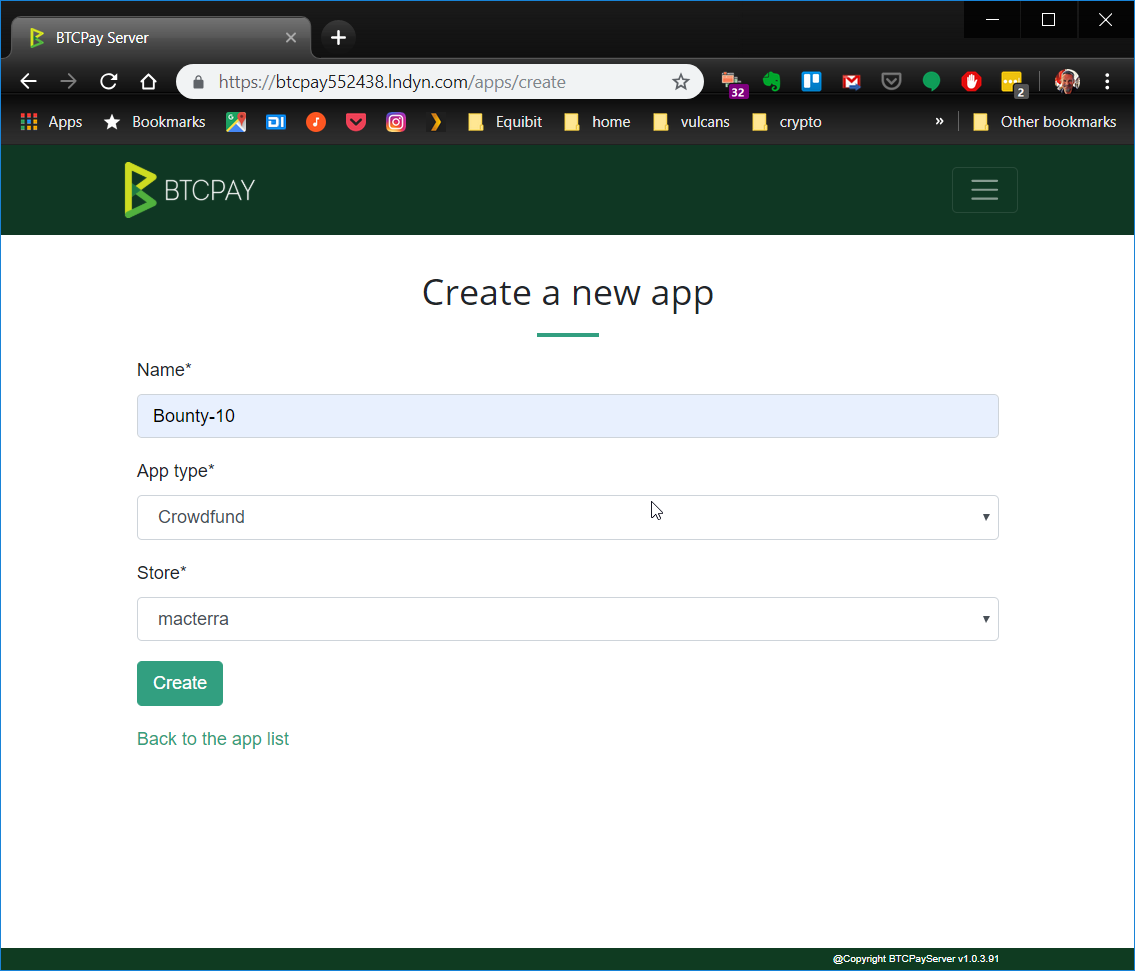The image size is (1135, 971).
Task: Open the BTCPay navigation hamburger menu
Action: click(x=985, y=189)
